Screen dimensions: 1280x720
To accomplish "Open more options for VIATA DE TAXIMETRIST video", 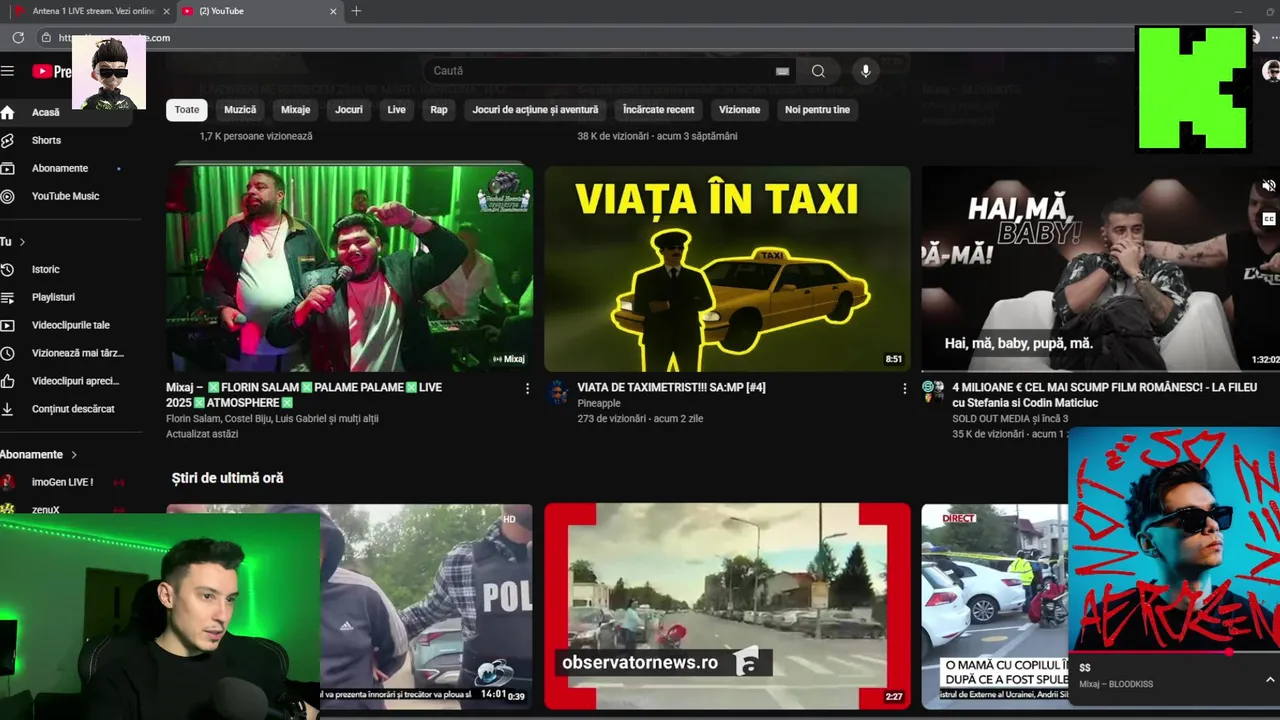I will (904, 388).
